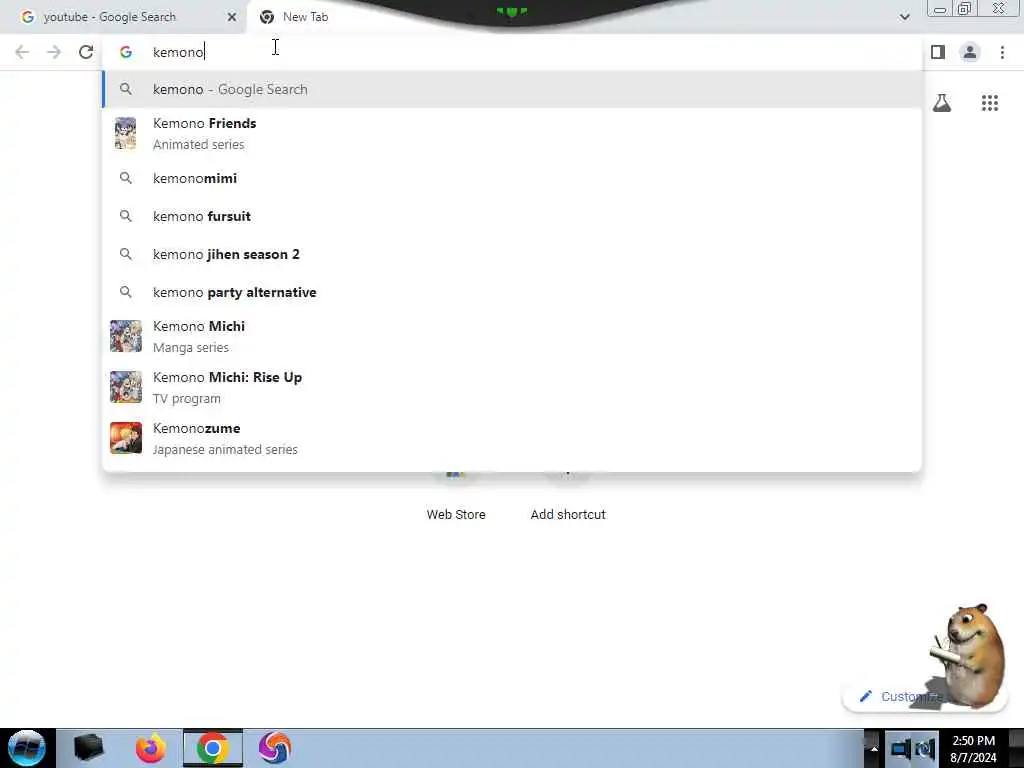
Task: Click the magnifier icon beside kemono fursuit
Action: click(x=125, y=216)
